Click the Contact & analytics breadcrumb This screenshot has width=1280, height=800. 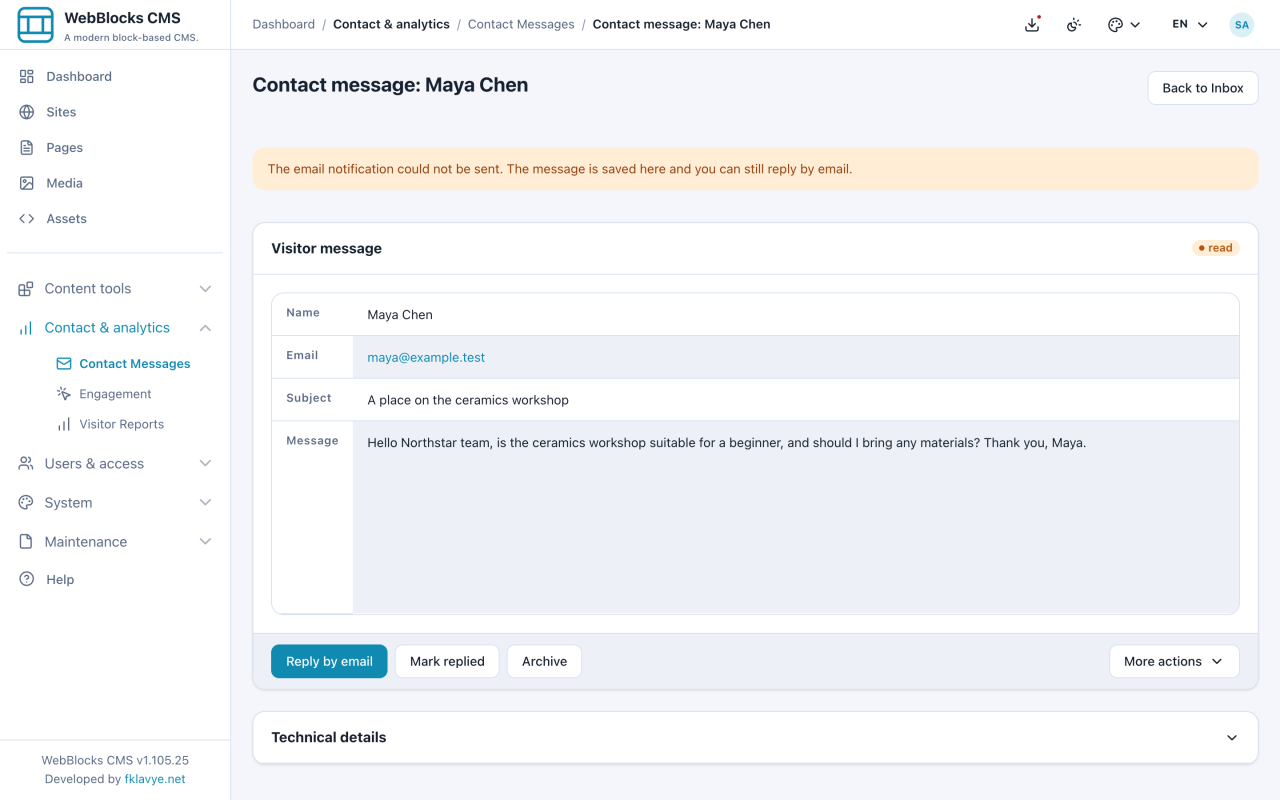tap(391, 24)
